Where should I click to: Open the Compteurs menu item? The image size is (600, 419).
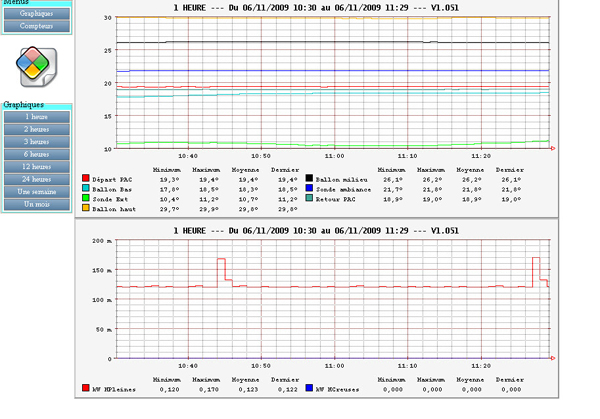pyautogui.click(x=36, y=25)
